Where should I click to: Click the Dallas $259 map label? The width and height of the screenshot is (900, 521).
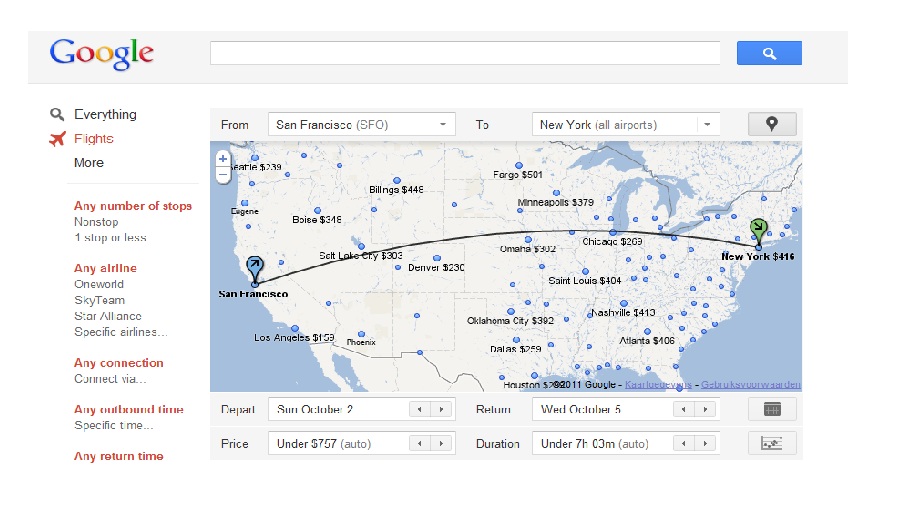pyautogui.click(x=515, y=348)
